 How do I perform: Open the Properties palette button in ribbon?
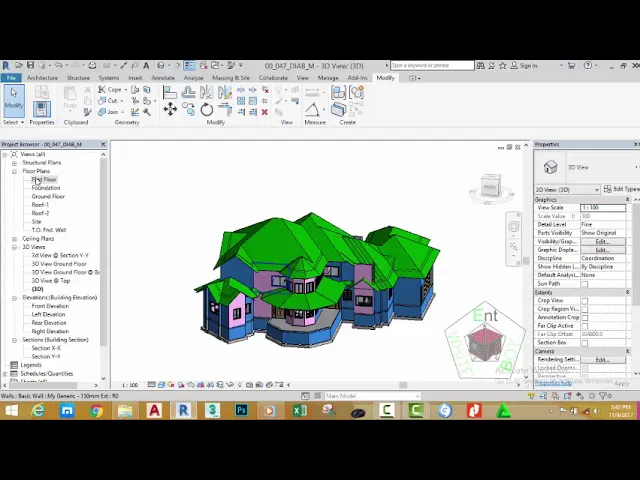tap(42, 109)
